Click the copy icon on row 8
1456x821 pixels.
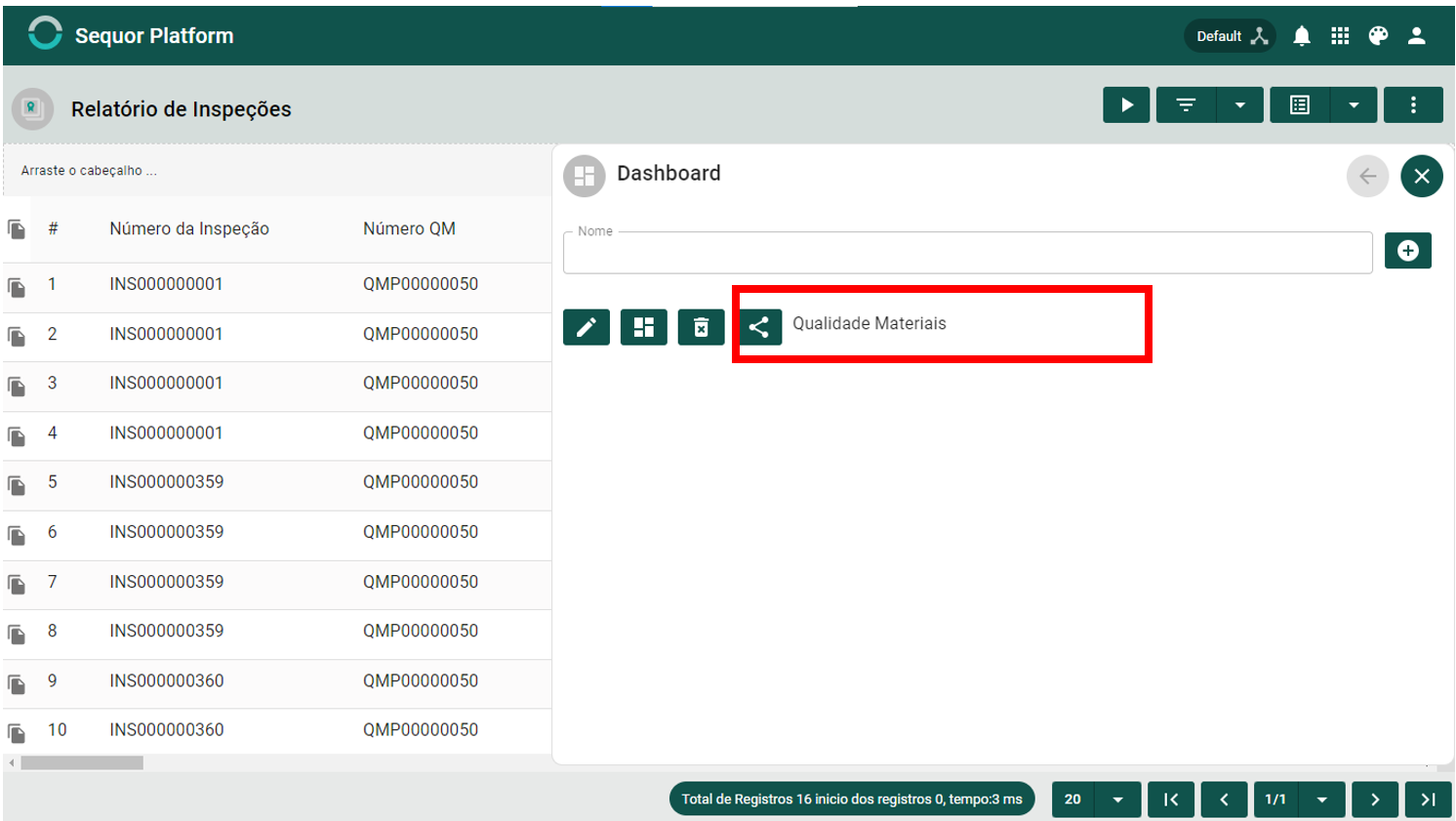(17, 634)
